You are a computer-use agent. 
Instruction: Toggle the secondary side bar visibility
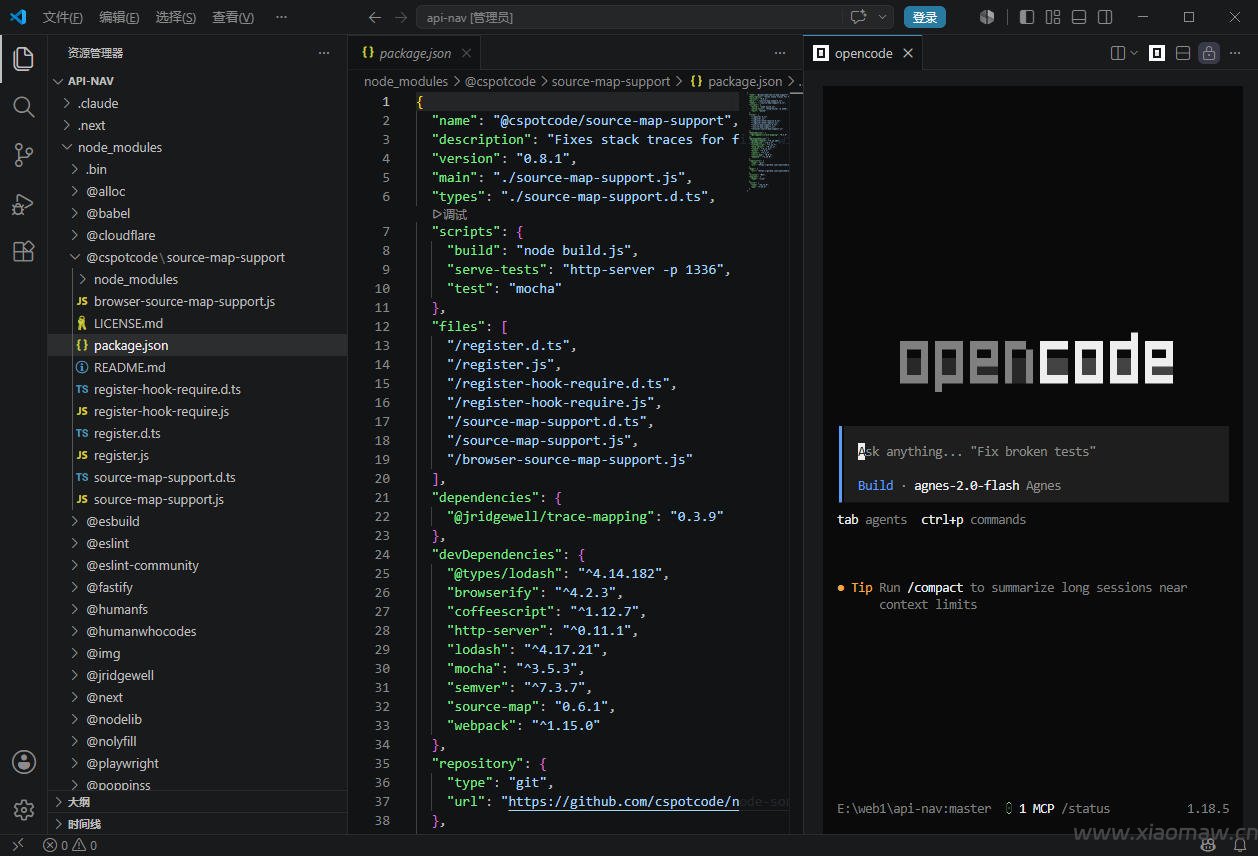click(x=1105, y=17)
